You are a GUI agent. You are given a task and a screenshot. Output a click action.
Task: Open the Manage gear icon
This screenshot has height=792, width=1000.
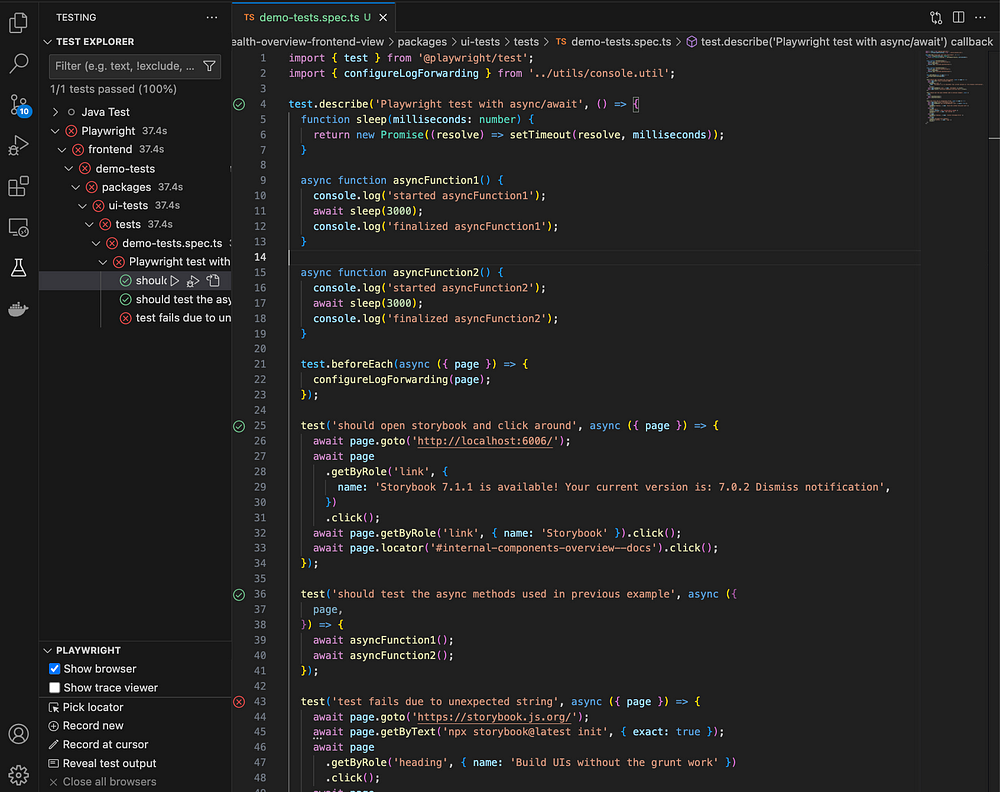18,775
